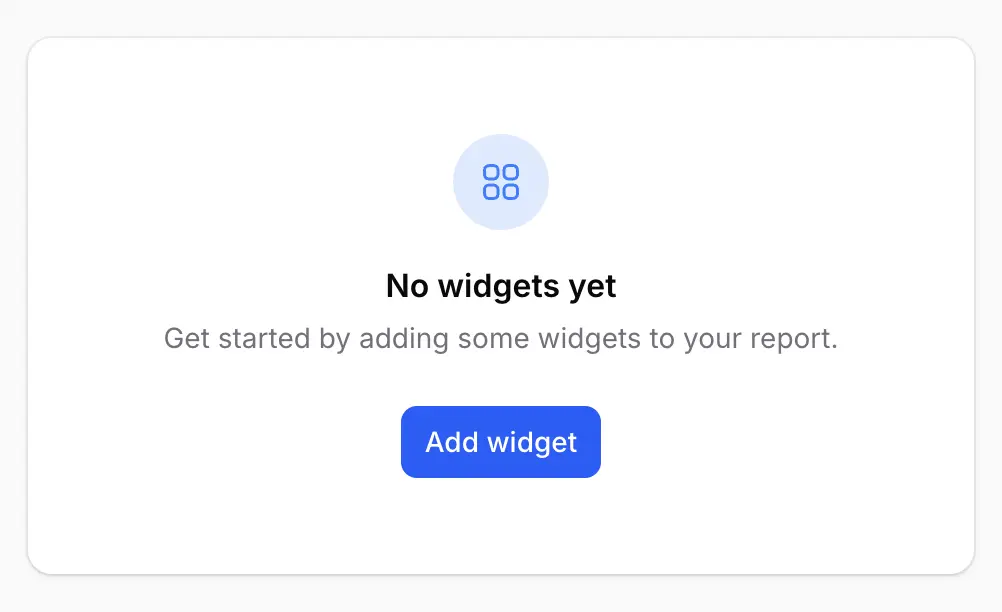Click the top-left square of grid icon

(492, 173)
